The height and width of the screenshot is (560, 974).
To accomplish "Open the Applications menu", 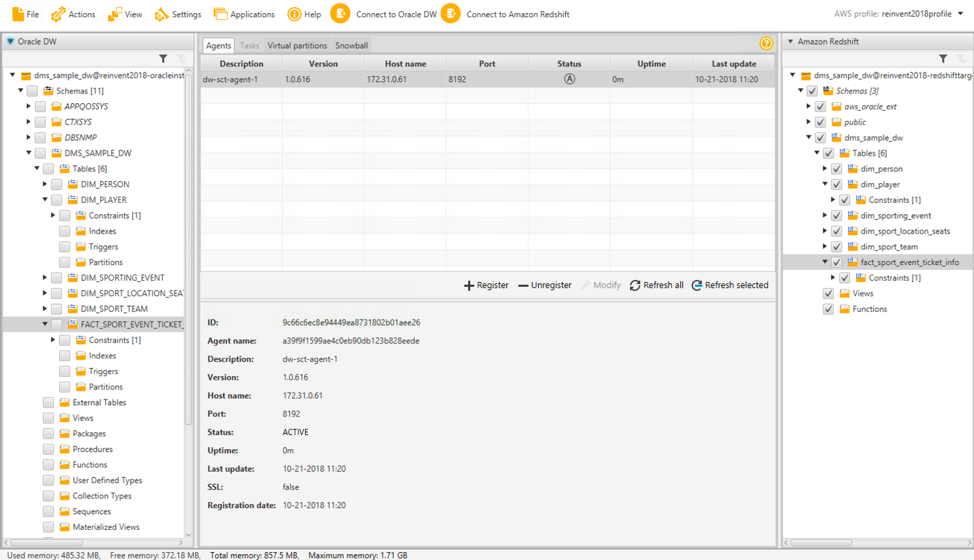I will click(x=244, y=14).
